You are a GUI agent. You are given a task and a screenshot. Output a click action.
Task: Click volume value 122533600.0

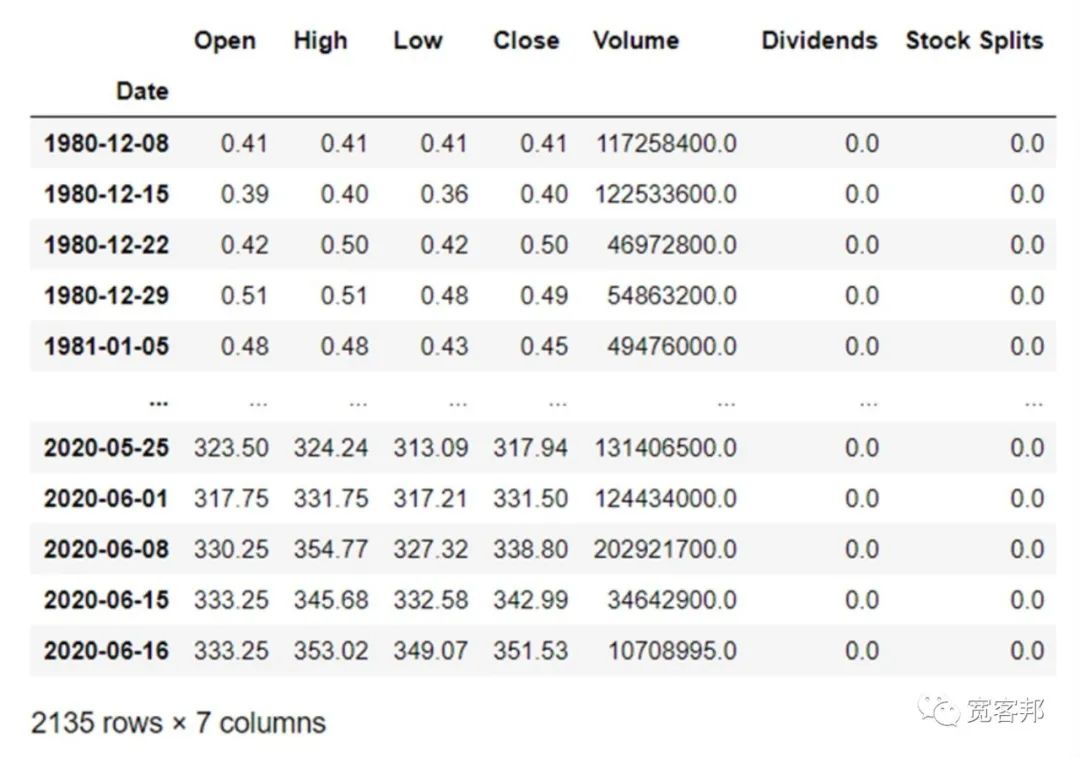666,194
